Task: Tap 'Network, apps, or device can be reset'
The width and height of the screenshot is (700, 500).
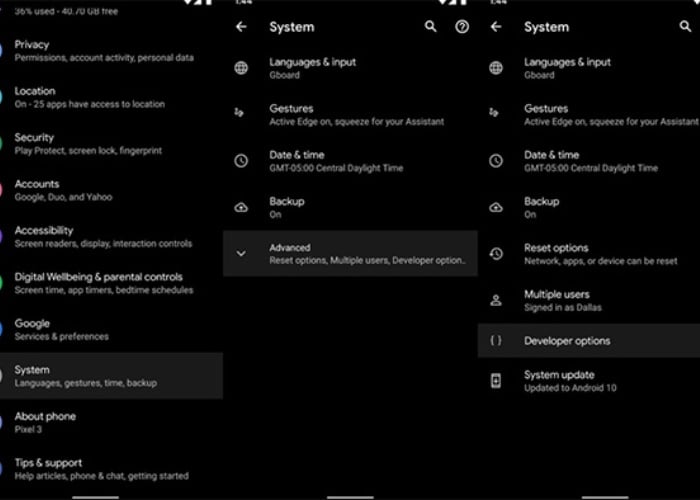Action: pyautogui.click(x=600, y=261)
